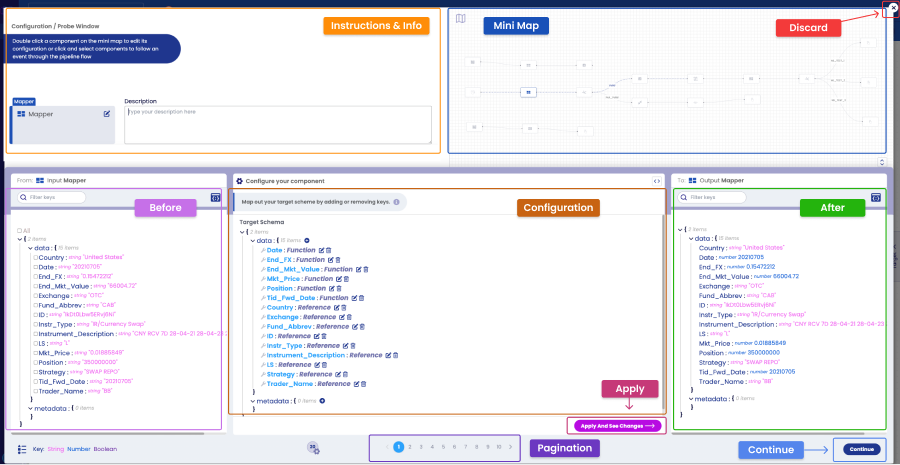
Task: Tick the Country checkbox in input data
Action: (x=36, y=258)
